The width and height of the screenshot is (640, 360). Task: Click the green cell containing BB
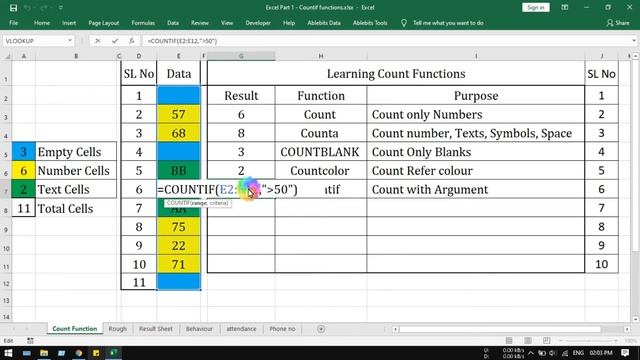179,171
